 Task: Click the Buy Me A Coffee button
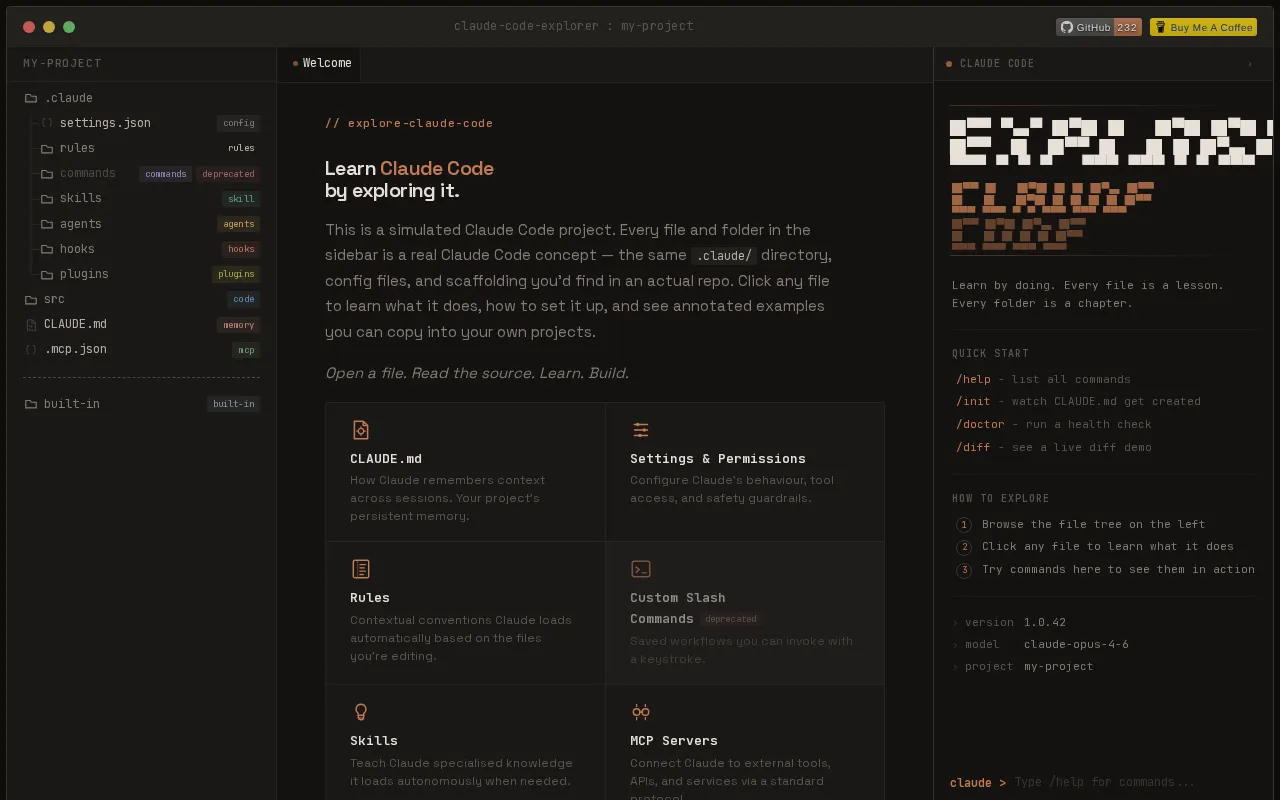[1203, 27]
